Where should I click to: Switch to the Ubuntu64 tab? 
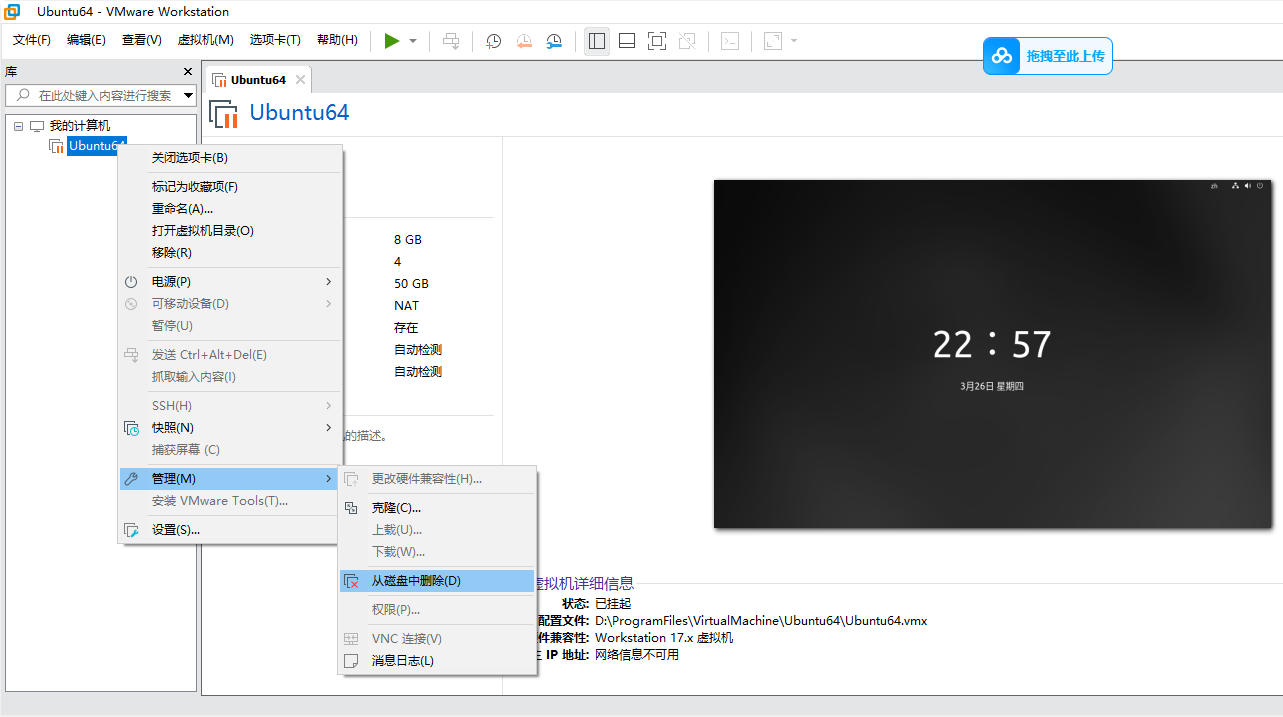click(258, 80)
